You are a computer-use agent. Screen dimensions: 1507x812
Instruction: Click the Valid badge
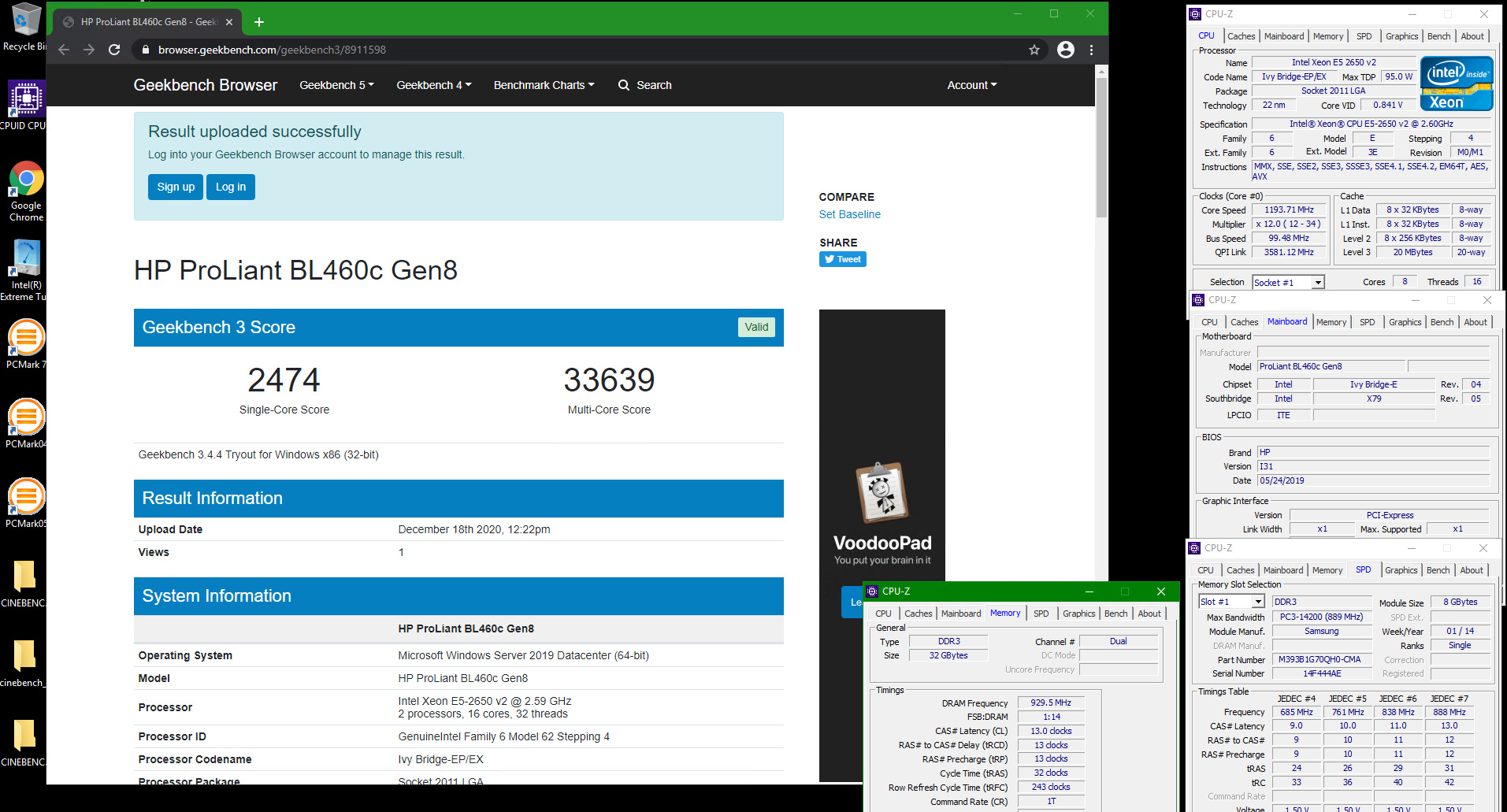pos(756,327)
